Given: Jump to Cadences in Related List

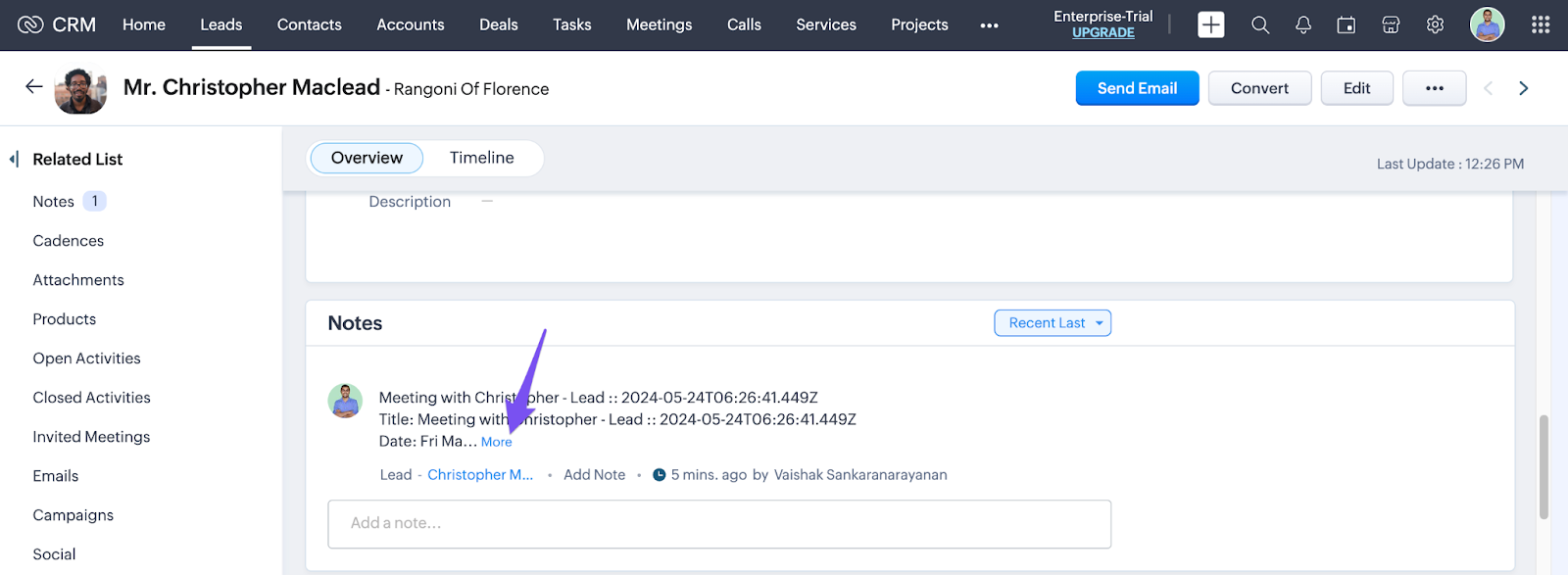Looking at the screenshot, I should (x=69, y=241).
